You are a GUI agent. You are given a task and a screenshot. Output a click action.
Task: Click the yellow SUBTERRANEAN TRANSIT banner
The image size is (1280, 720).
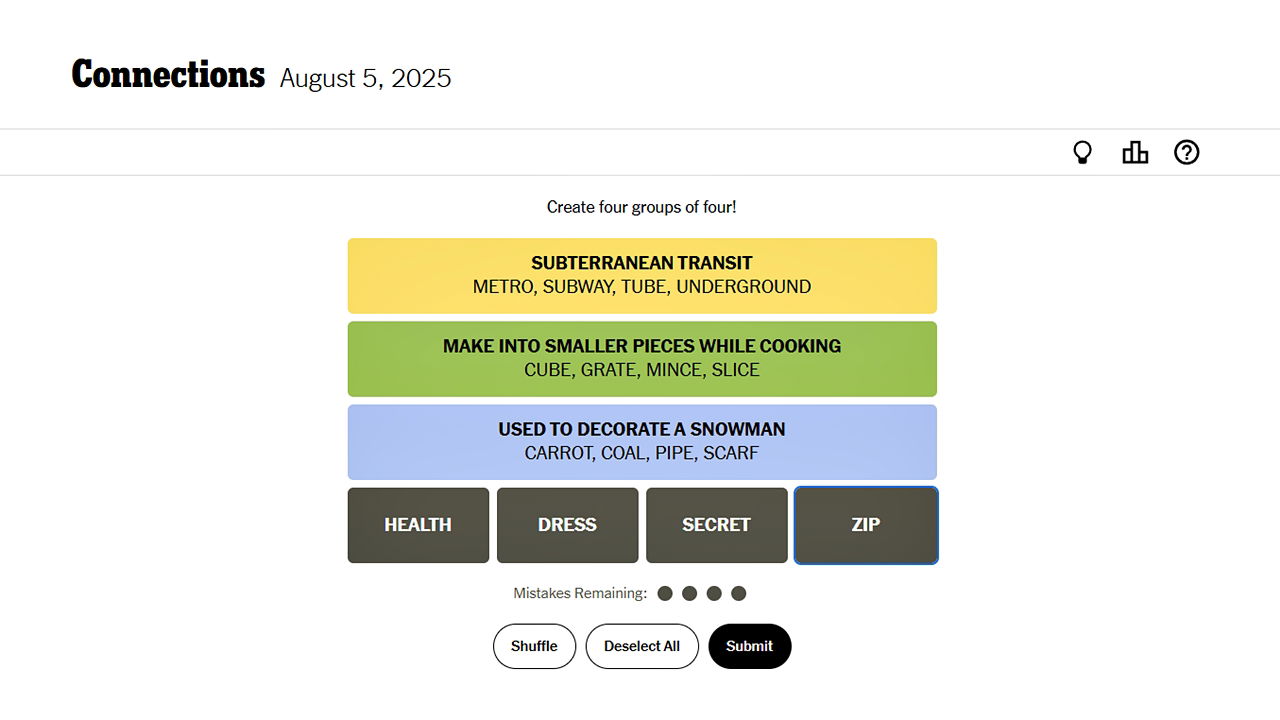click(642, 275)
